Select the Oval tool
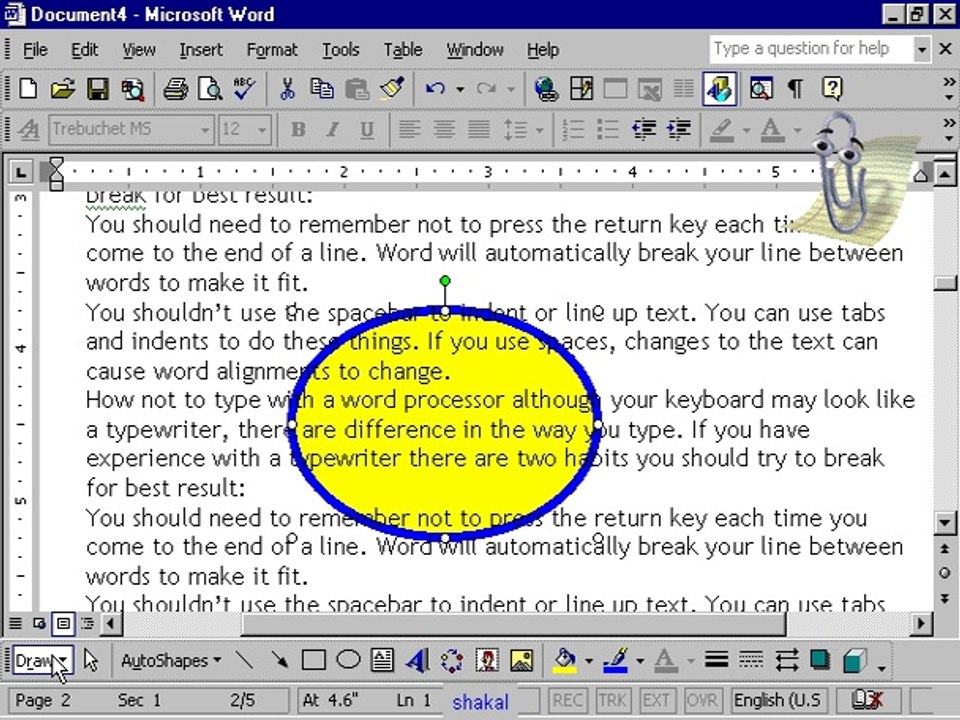This screenshot has width=960, height=720. click(x=348, y=660)
